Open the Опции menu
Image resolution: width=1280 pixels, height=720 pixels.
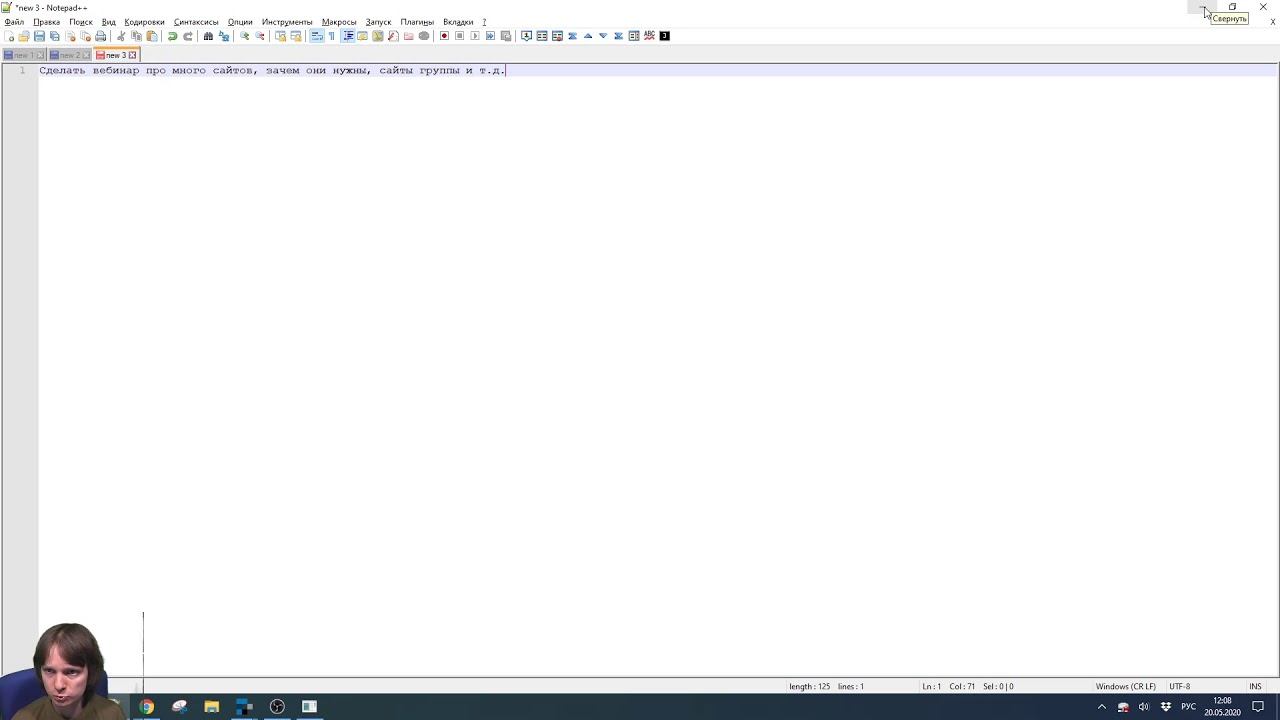pyautogui.click(x=240, y=22)
